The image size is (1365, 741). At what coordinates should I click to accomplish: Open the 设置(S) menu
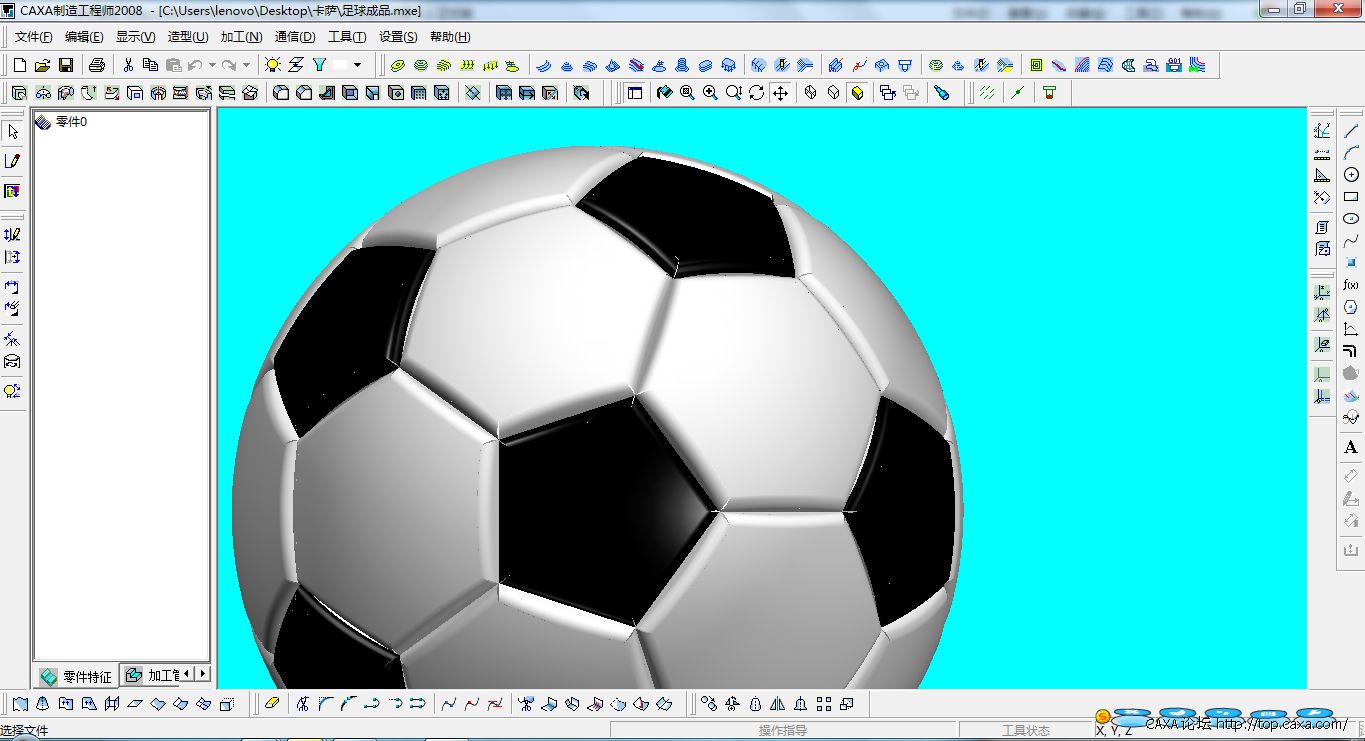(398, 37)
